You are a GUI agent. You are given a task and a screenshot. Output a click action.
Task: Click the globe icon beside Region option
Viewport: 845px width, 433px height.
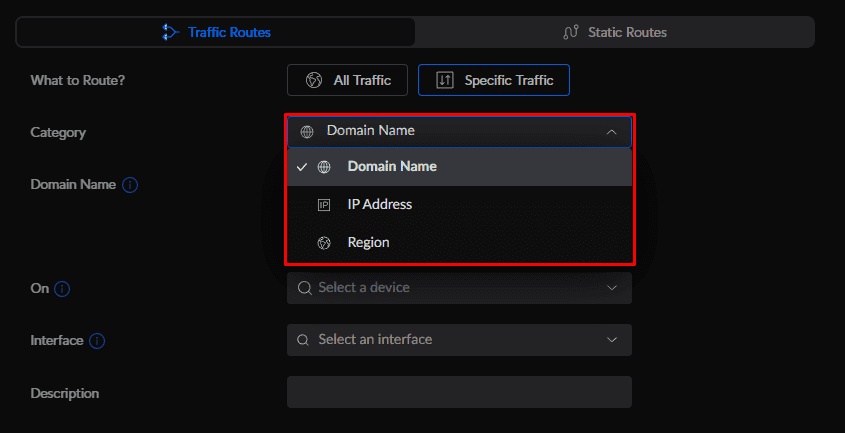[324, 243]
